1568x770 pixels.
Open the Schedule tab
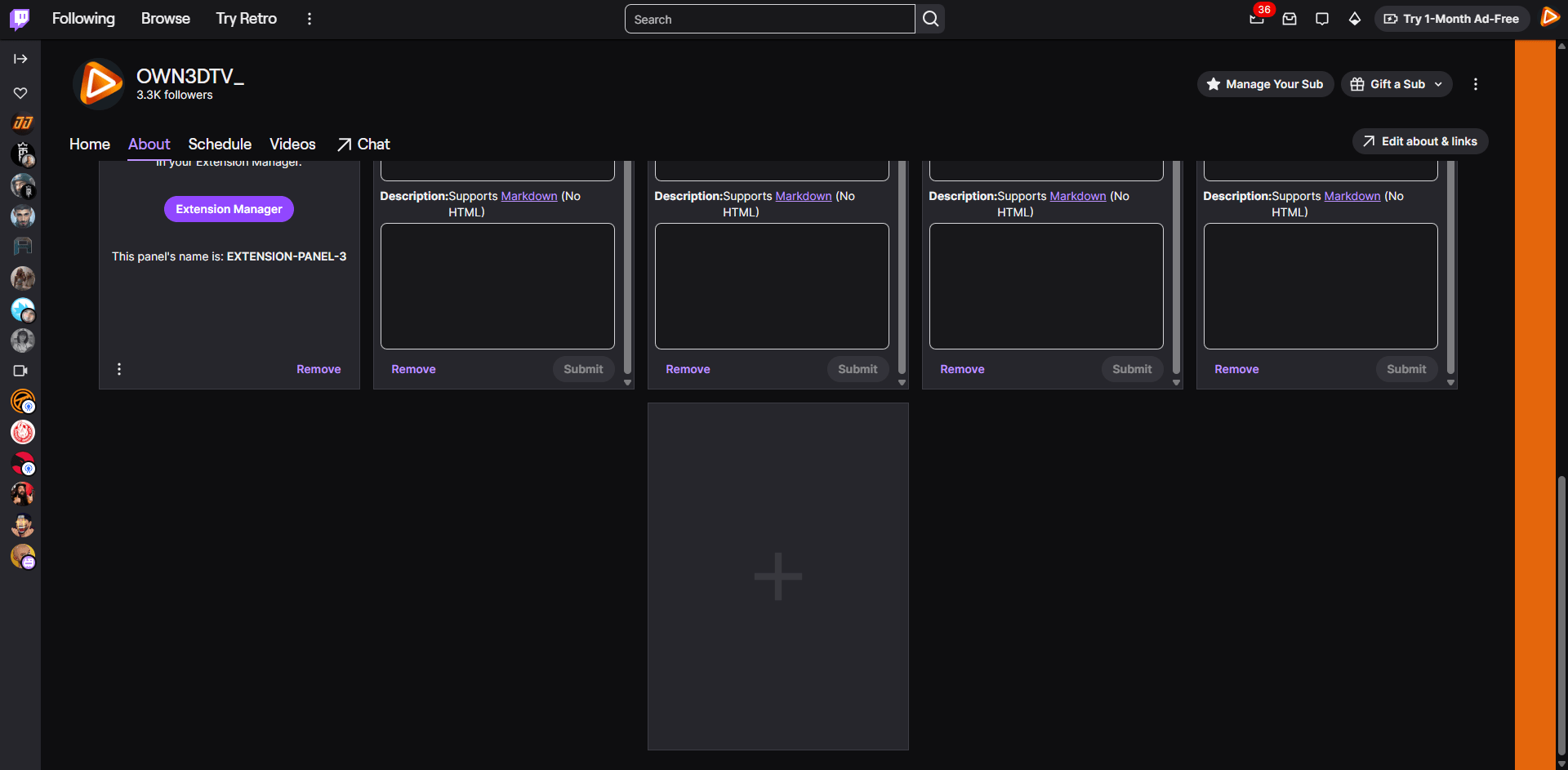tap(220, 144)
